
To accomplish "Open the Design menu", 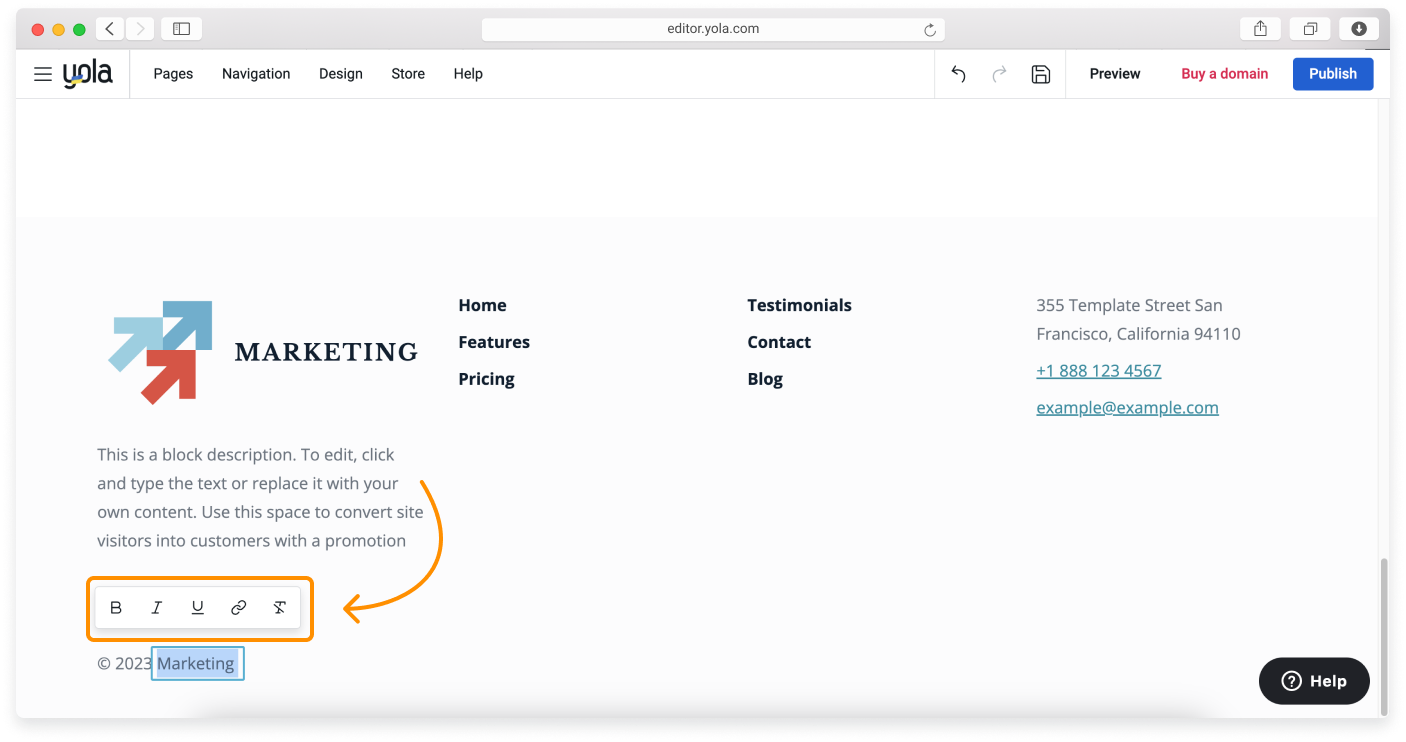I will tap(341, 73).
